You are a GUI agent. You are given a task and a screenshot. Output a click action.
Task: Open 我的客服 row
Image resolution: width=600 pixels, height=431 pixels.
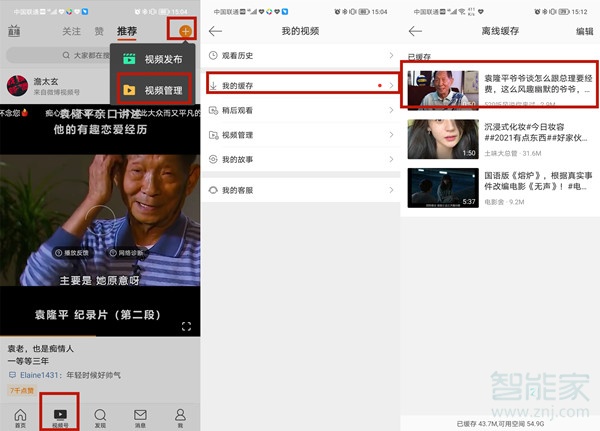point(301,190)
